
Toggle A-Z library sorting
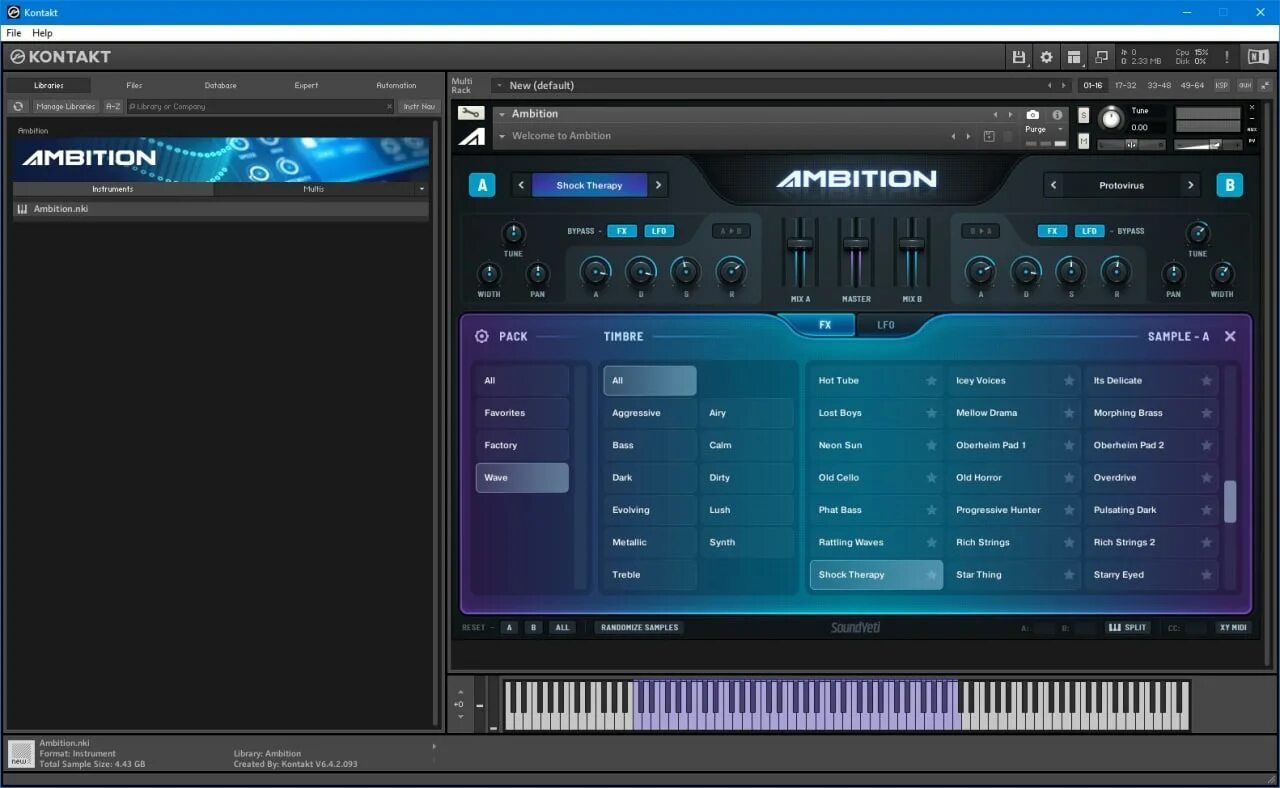(113, 106)
